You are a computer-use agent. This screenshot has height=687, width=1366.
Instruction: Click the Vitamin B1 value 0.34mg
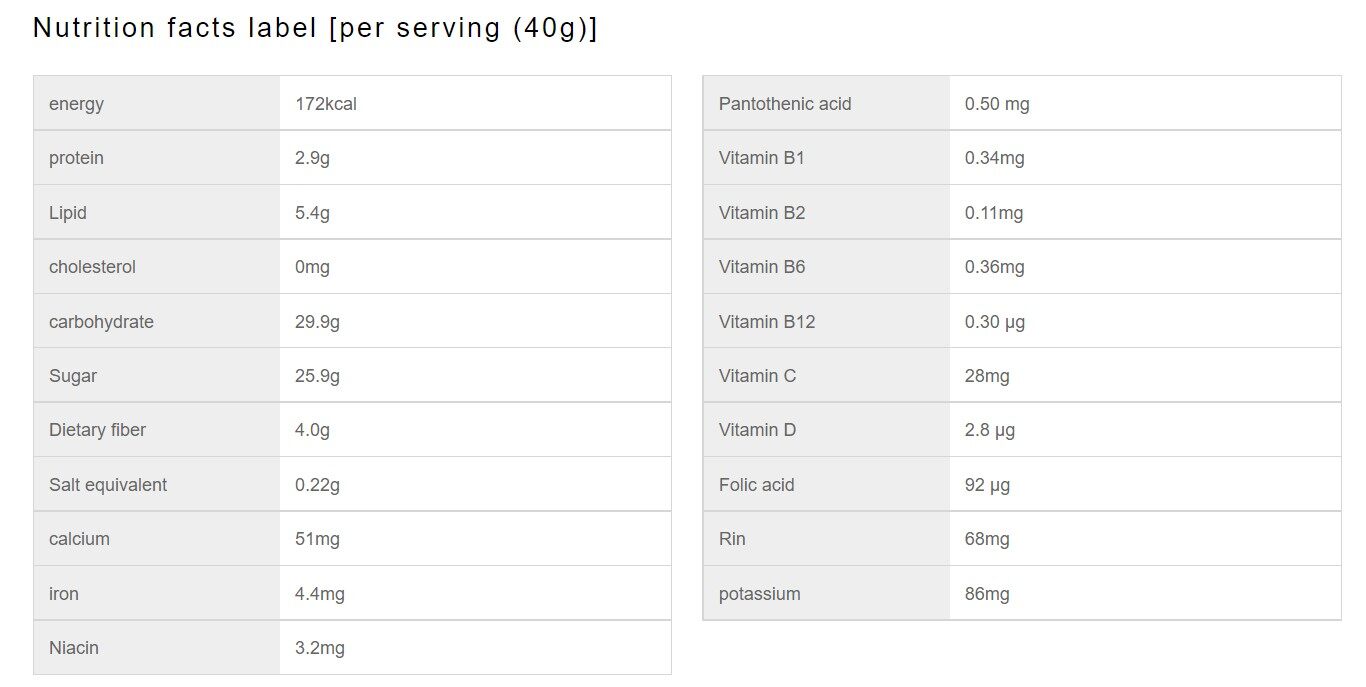994,158
